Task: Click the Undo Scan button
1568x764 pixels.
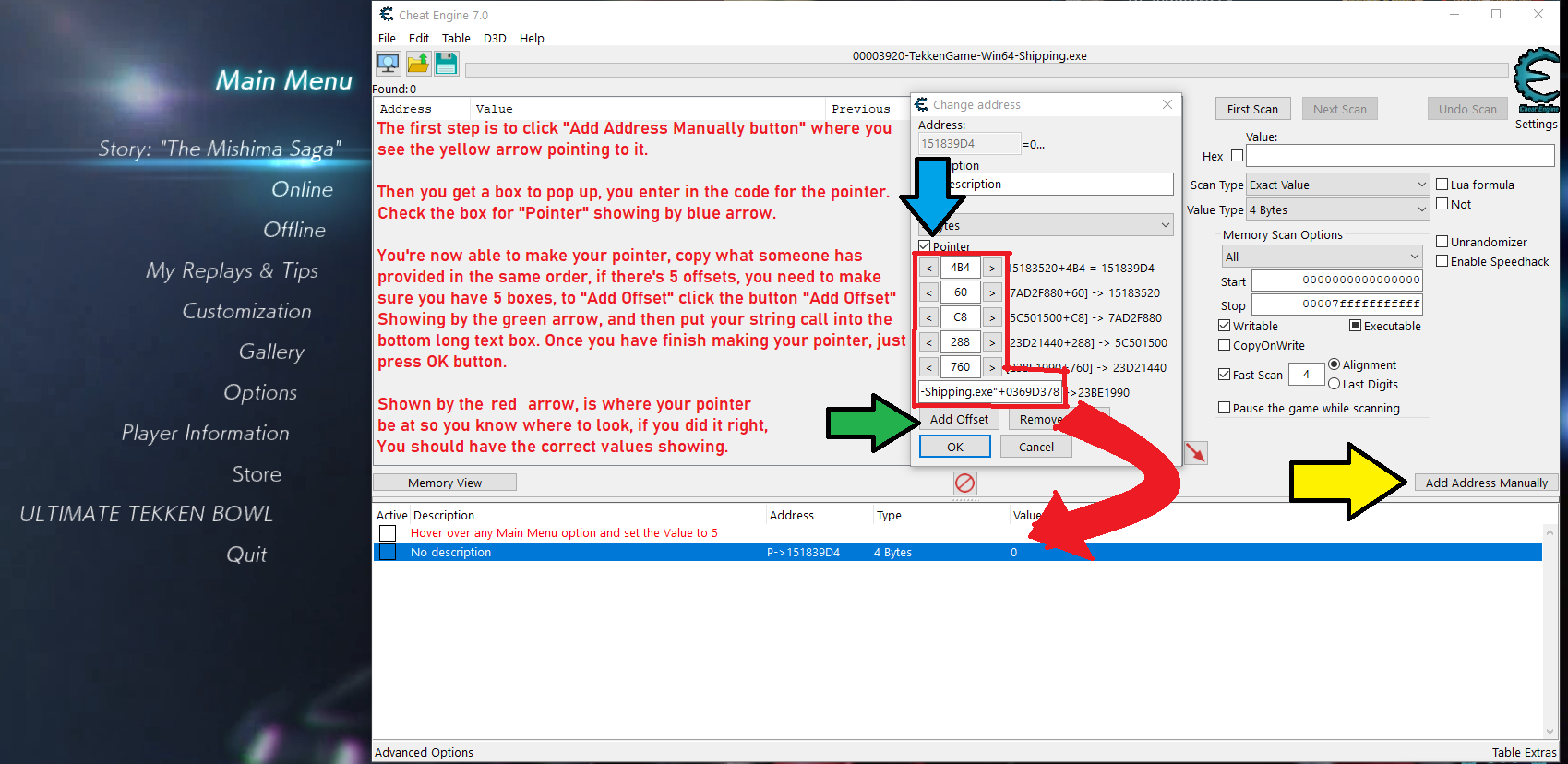Action: [1467, 109]
